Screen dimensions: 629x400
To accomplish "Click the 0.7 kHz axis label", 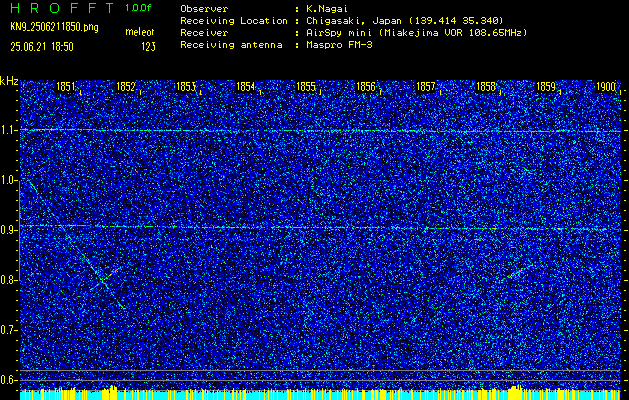I will 7,330.
